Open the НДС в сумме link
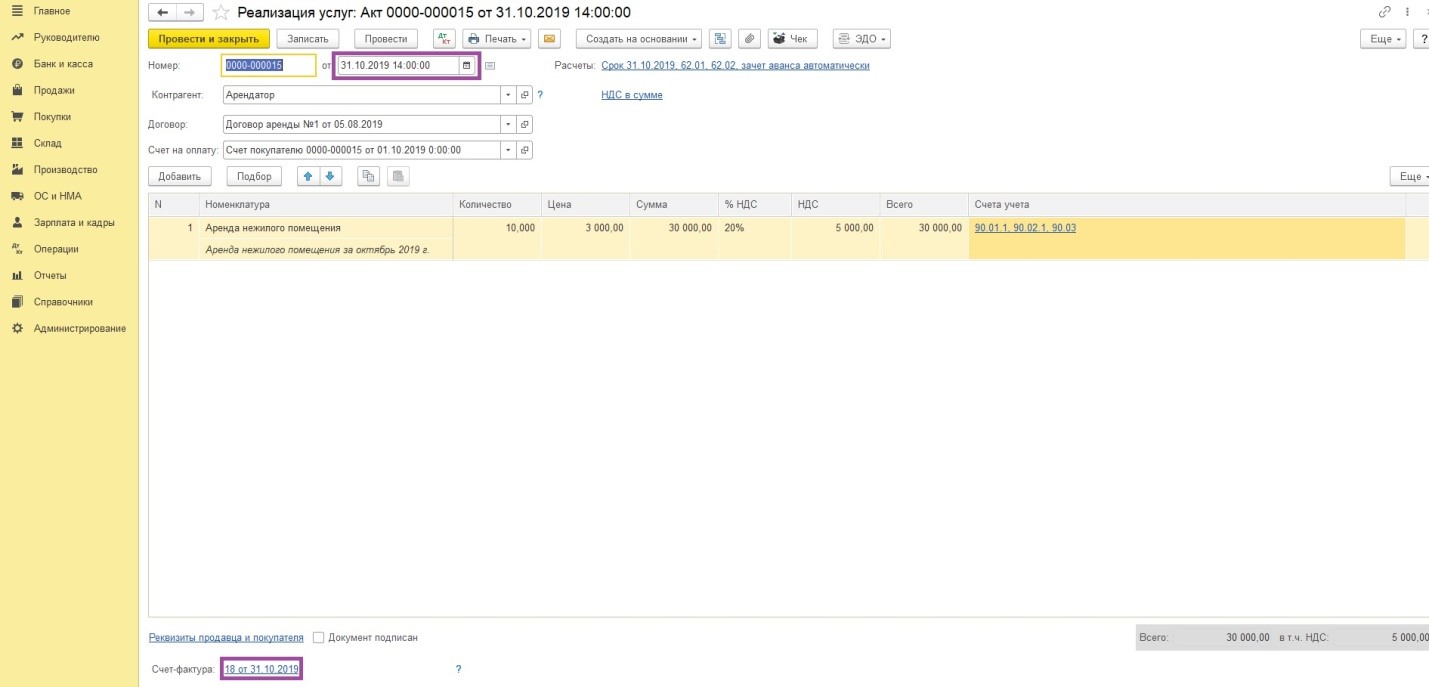Screen dimensions: 1429x687 pos(631,95)
